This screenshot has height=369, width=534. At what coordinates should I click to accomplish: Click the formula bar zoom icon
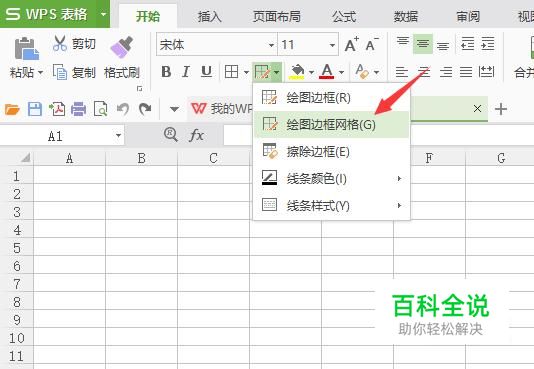tap(171, 135)
